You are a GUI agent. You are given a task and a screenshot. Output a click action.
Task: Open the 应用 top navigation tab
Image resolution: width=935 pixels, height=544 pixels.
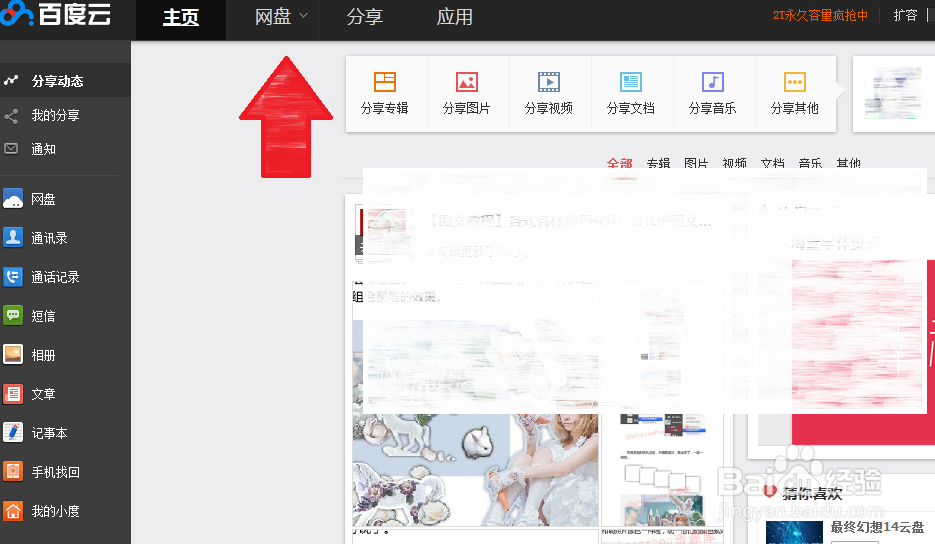[455, 17]
